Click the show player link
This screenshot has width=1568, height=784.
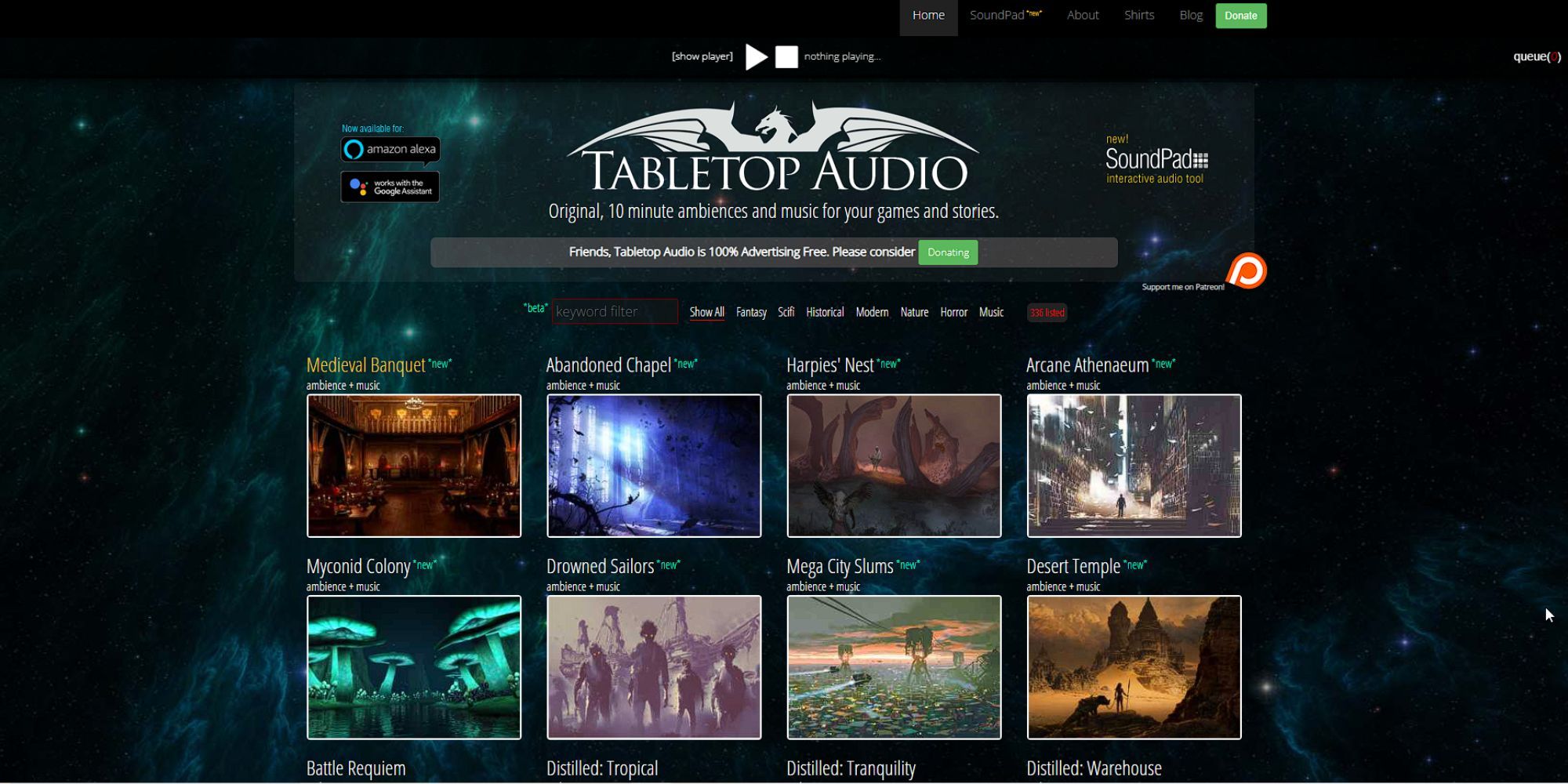(x=702, y=56)
